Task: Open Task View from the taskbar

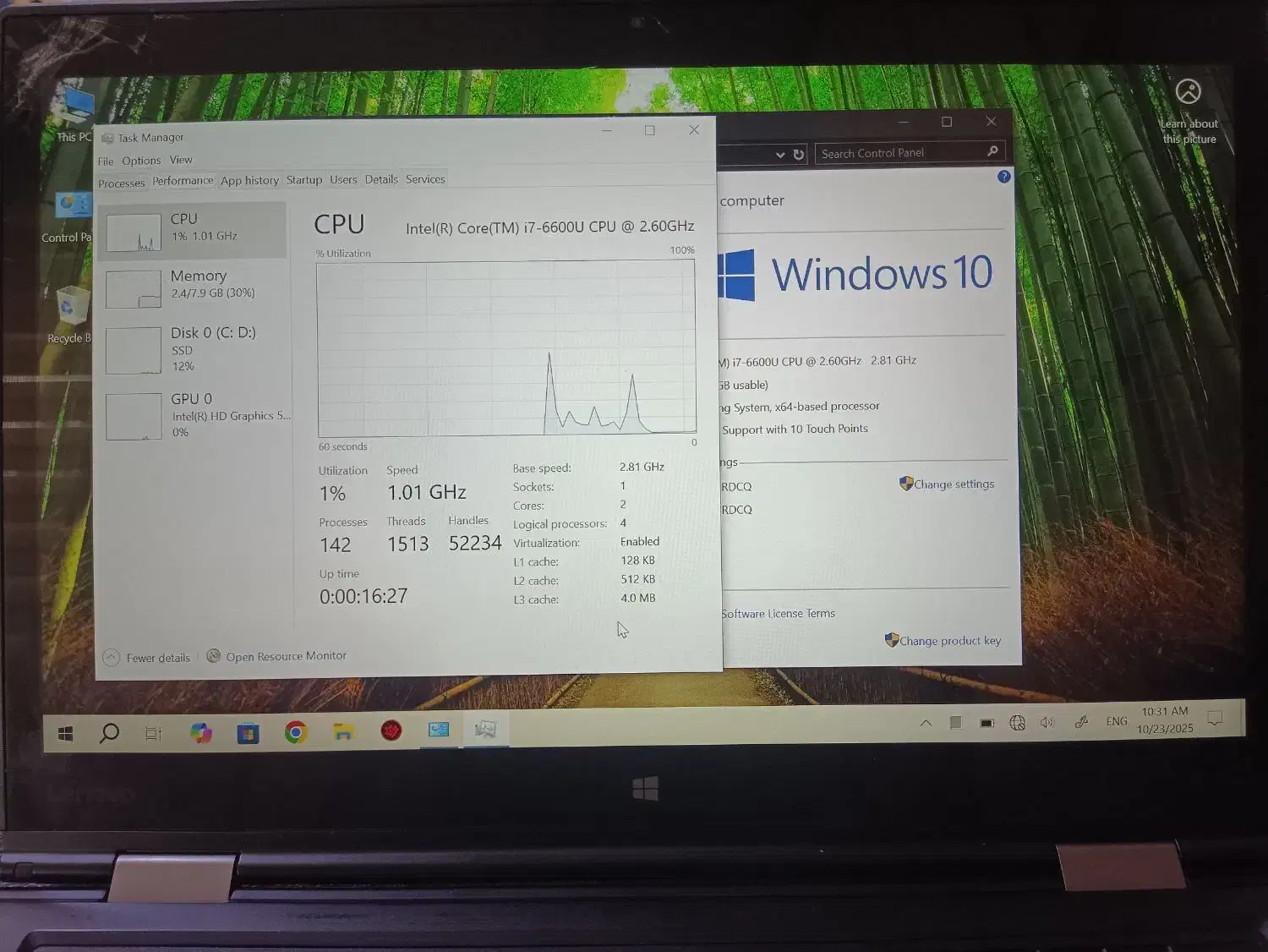Action: (153, 733)
